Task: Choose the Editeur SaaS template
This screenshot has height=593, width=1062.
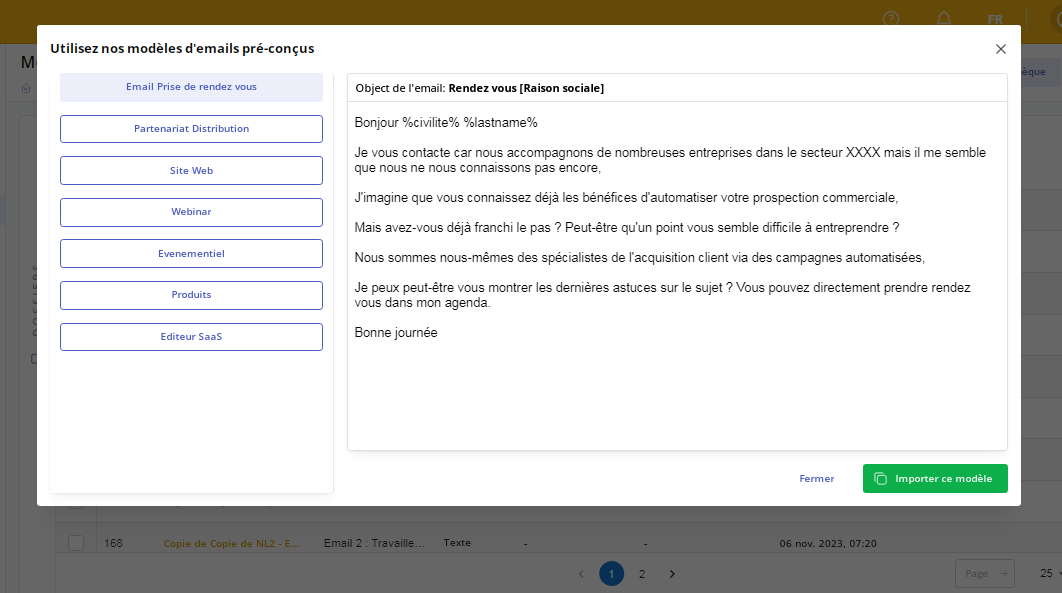Action: [x=191, y=337]
